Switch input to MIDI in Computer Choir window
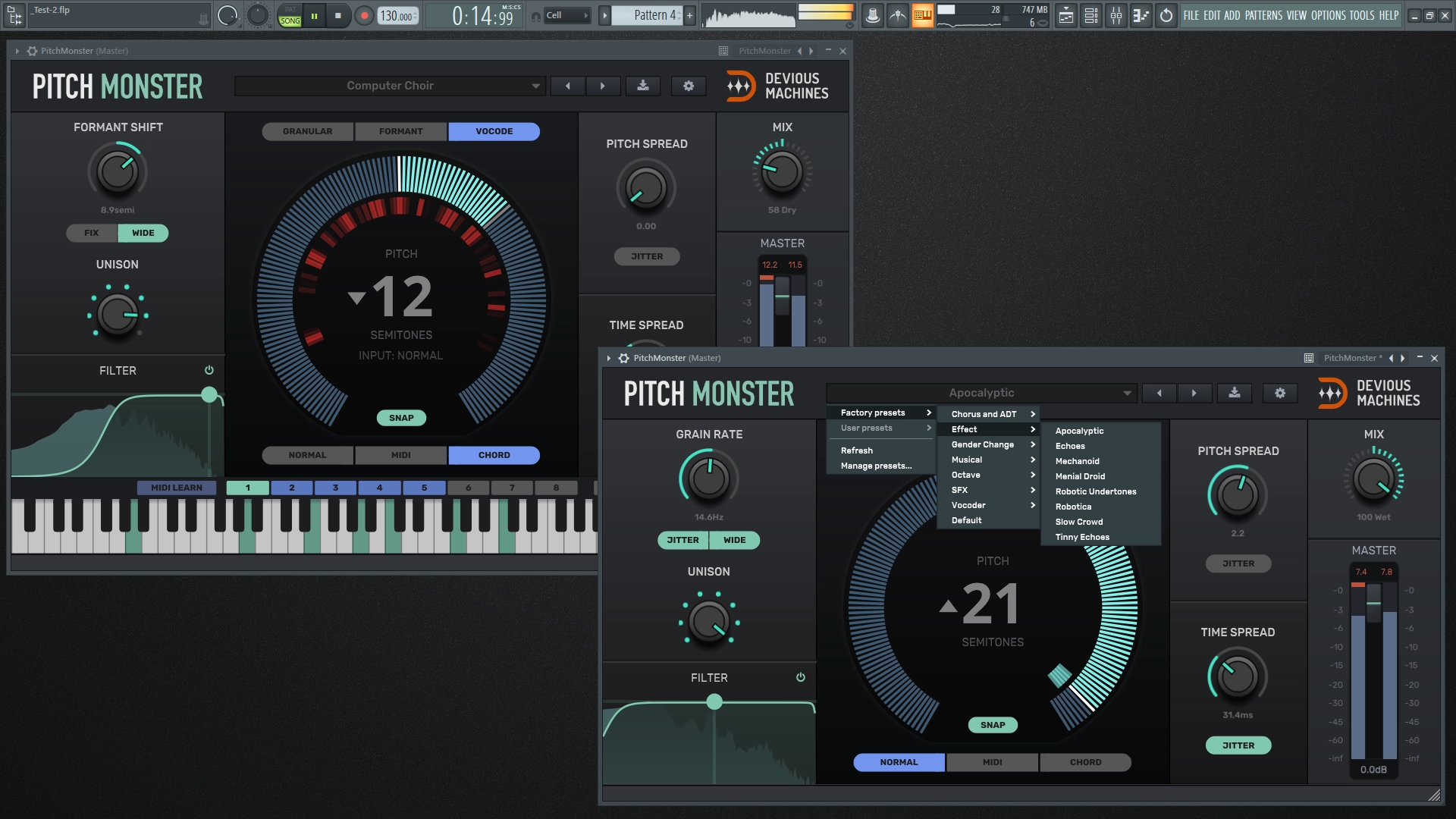Viewport: 1456px width, 819px height. click(401, 455)
